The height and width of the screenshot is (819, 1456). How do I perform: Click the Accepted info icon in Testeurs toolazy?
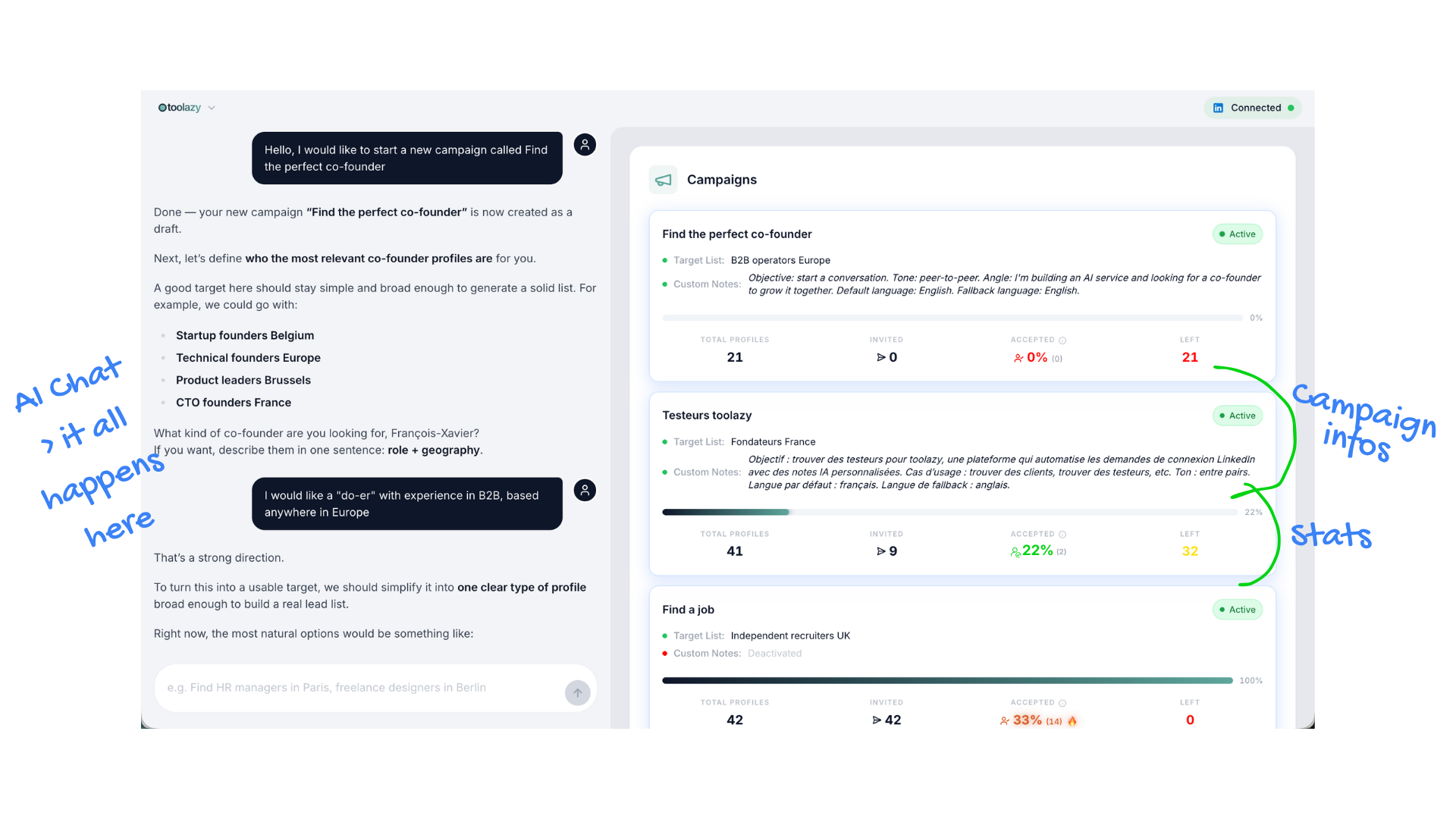pos(1062,535)
